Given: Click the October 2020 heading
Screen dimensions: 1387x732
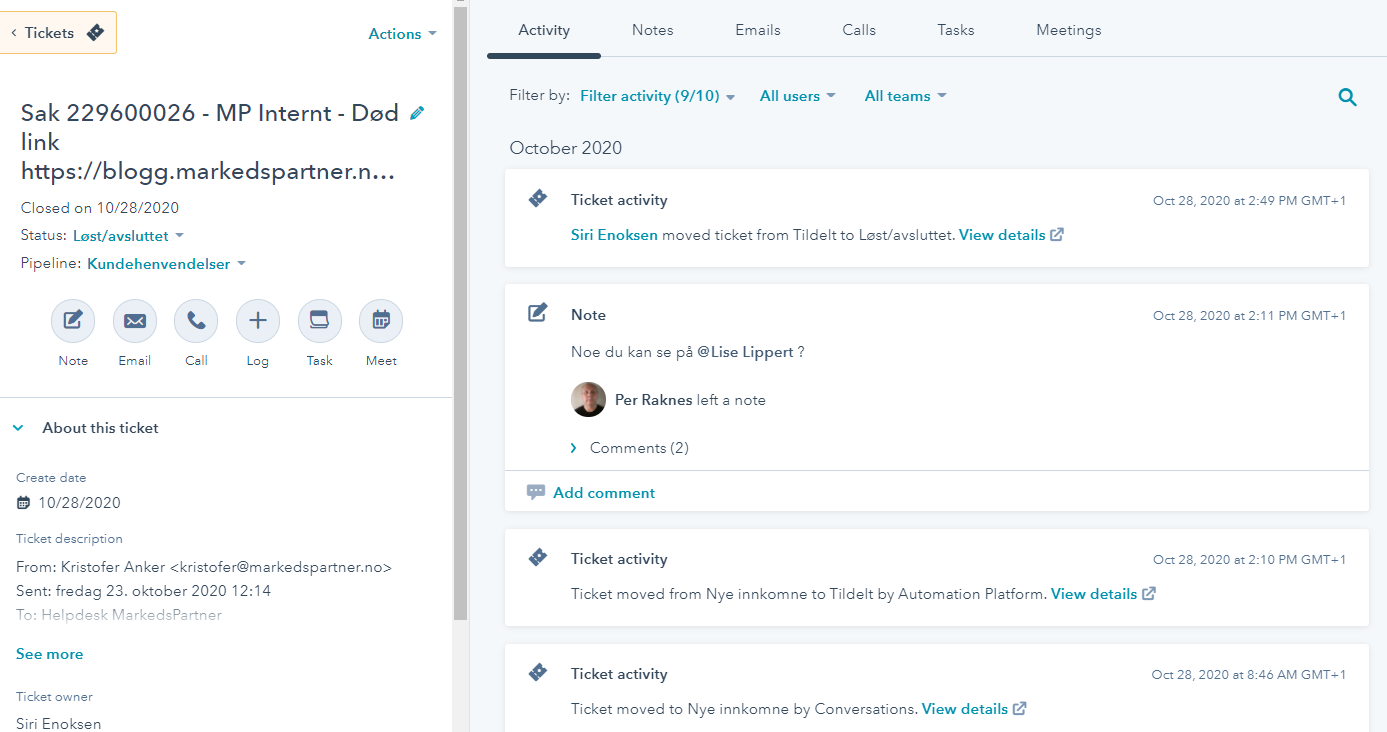Looking at the screenshot, I should tap(566, 148).
